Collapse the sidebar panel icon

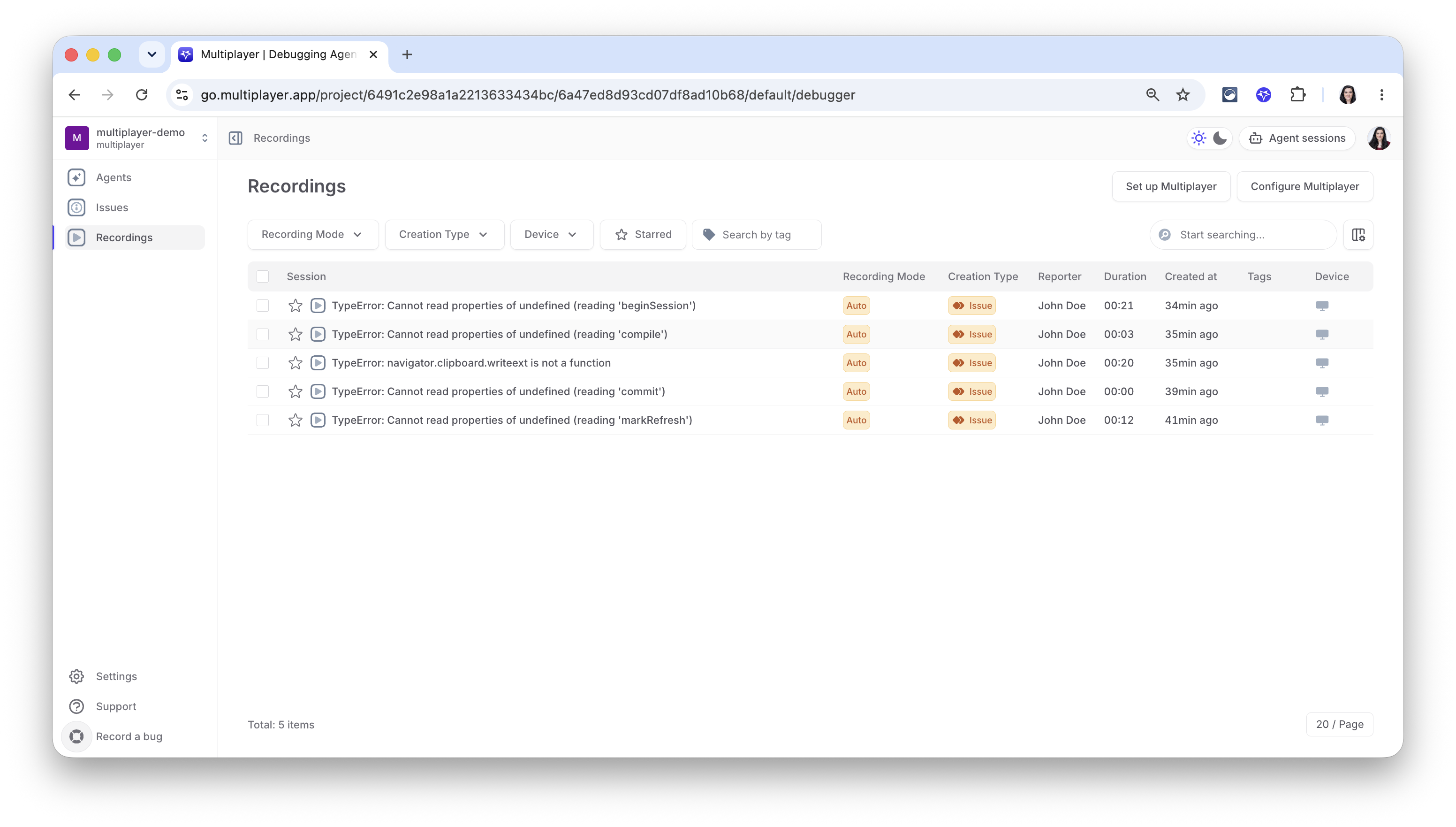coord(235,138)
